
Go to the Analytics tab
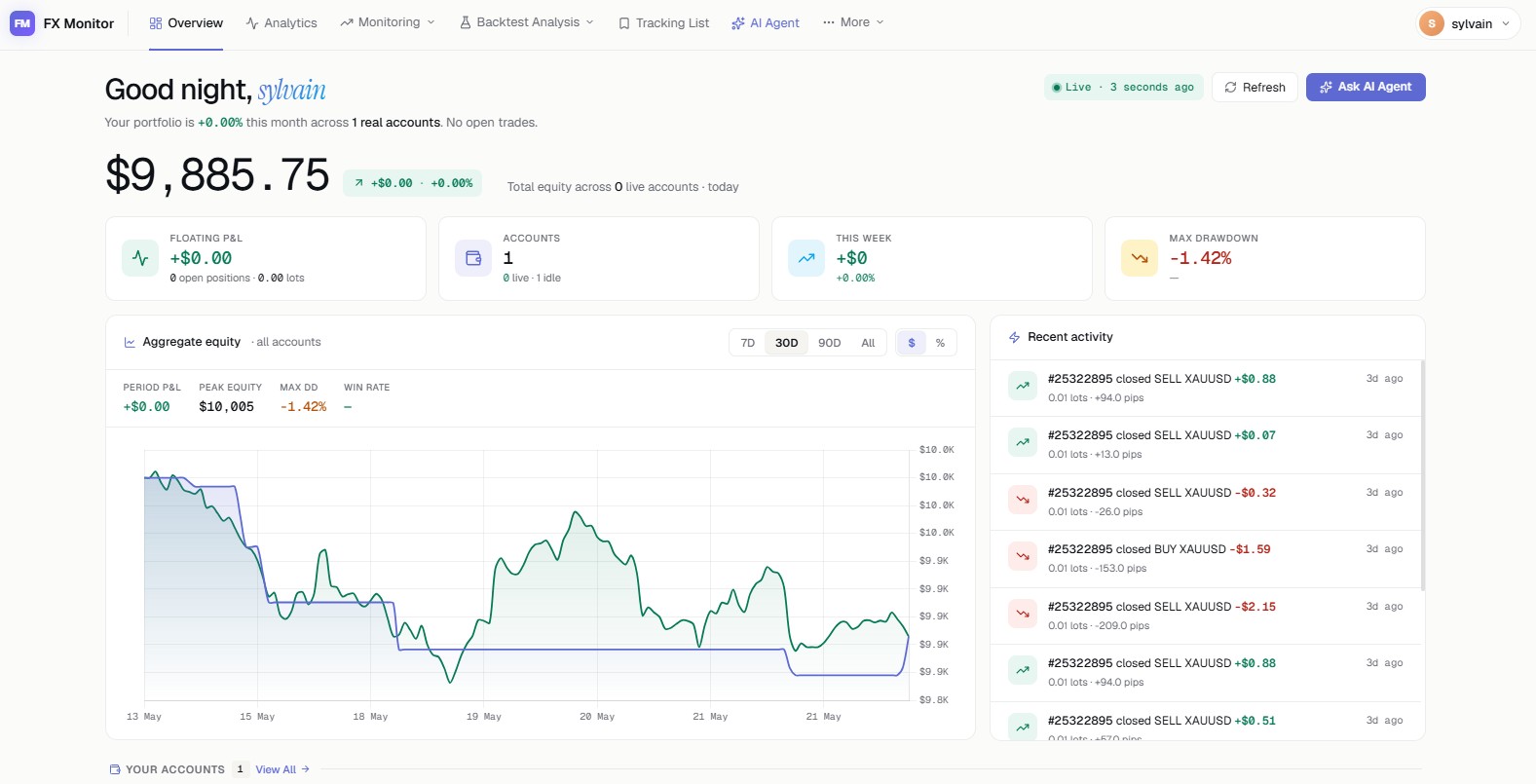281,22
